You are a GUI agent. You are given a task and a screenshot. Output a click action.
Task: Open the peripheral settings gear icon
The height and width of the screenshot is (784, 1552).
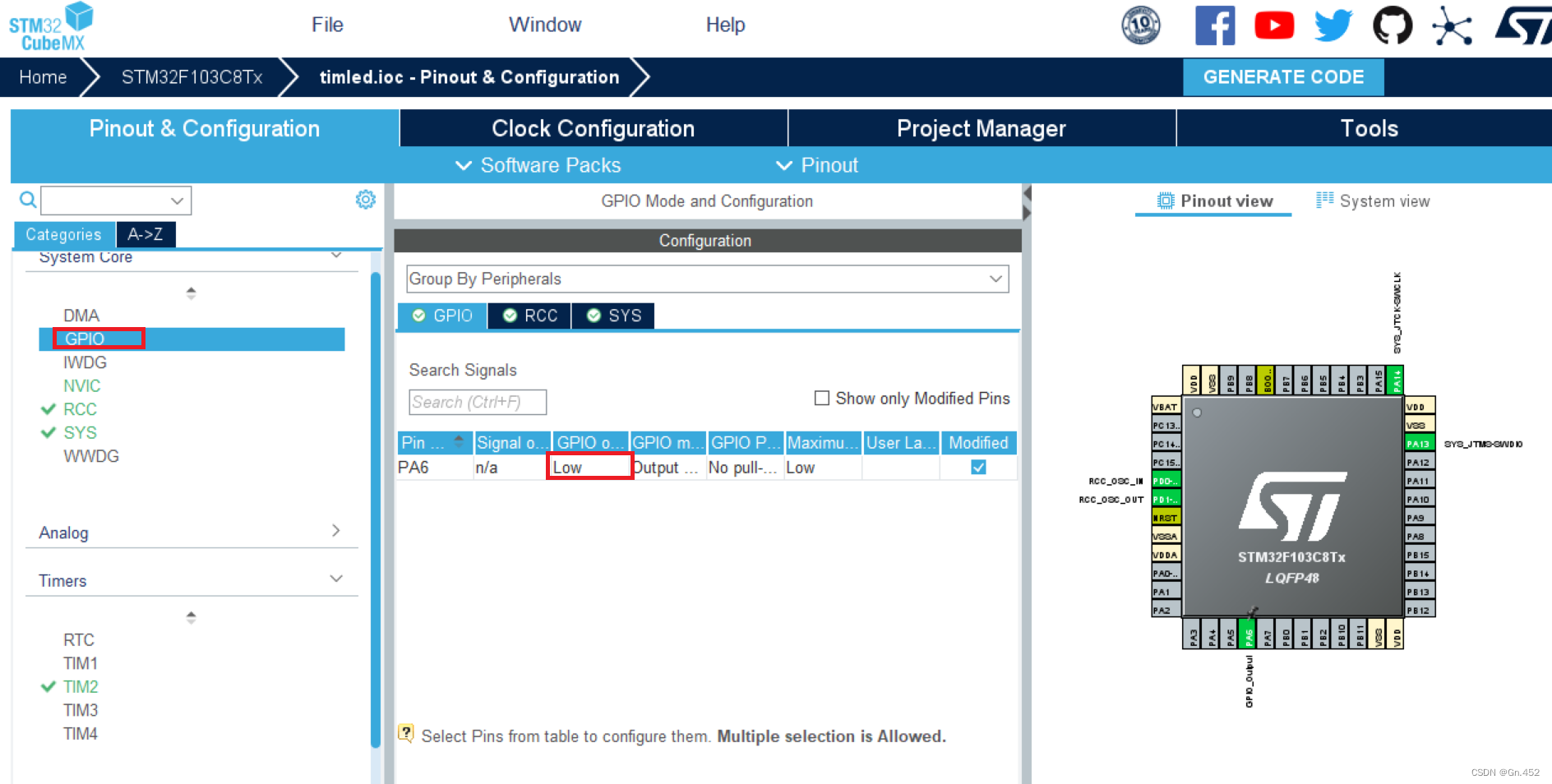click(366, 200)
